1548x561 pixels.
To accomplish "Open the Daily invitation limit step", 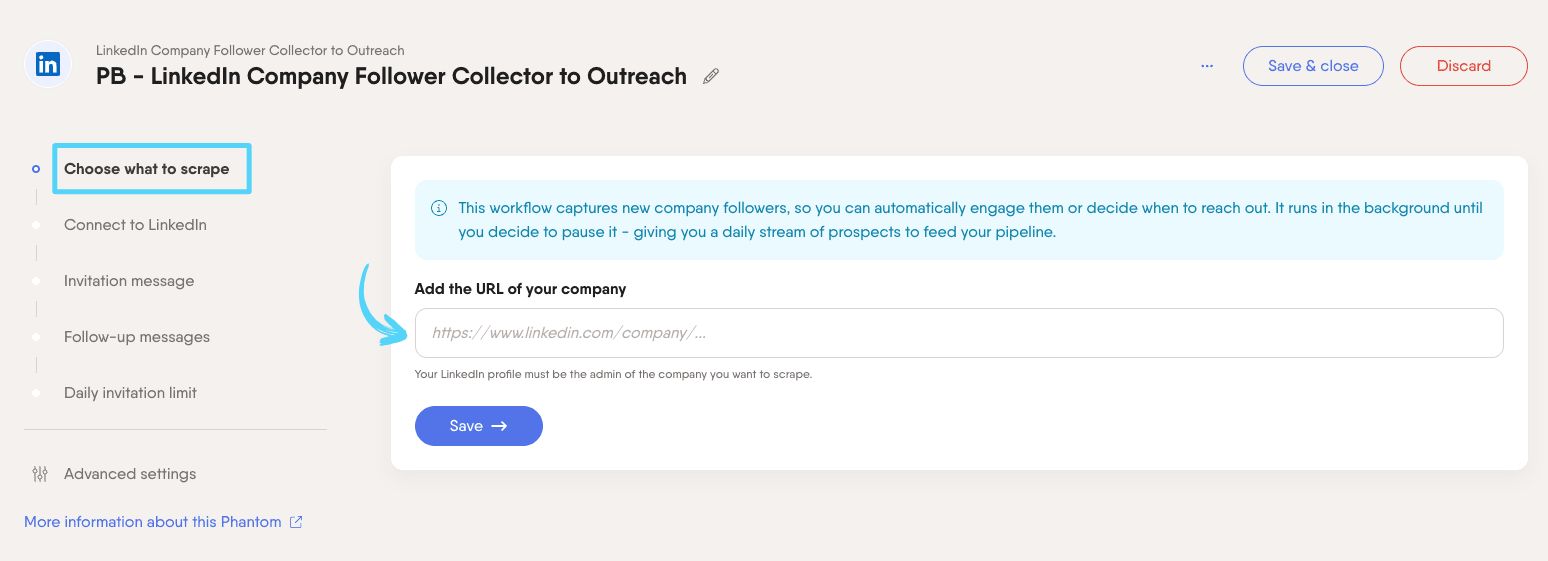I will tap(130, 393).
